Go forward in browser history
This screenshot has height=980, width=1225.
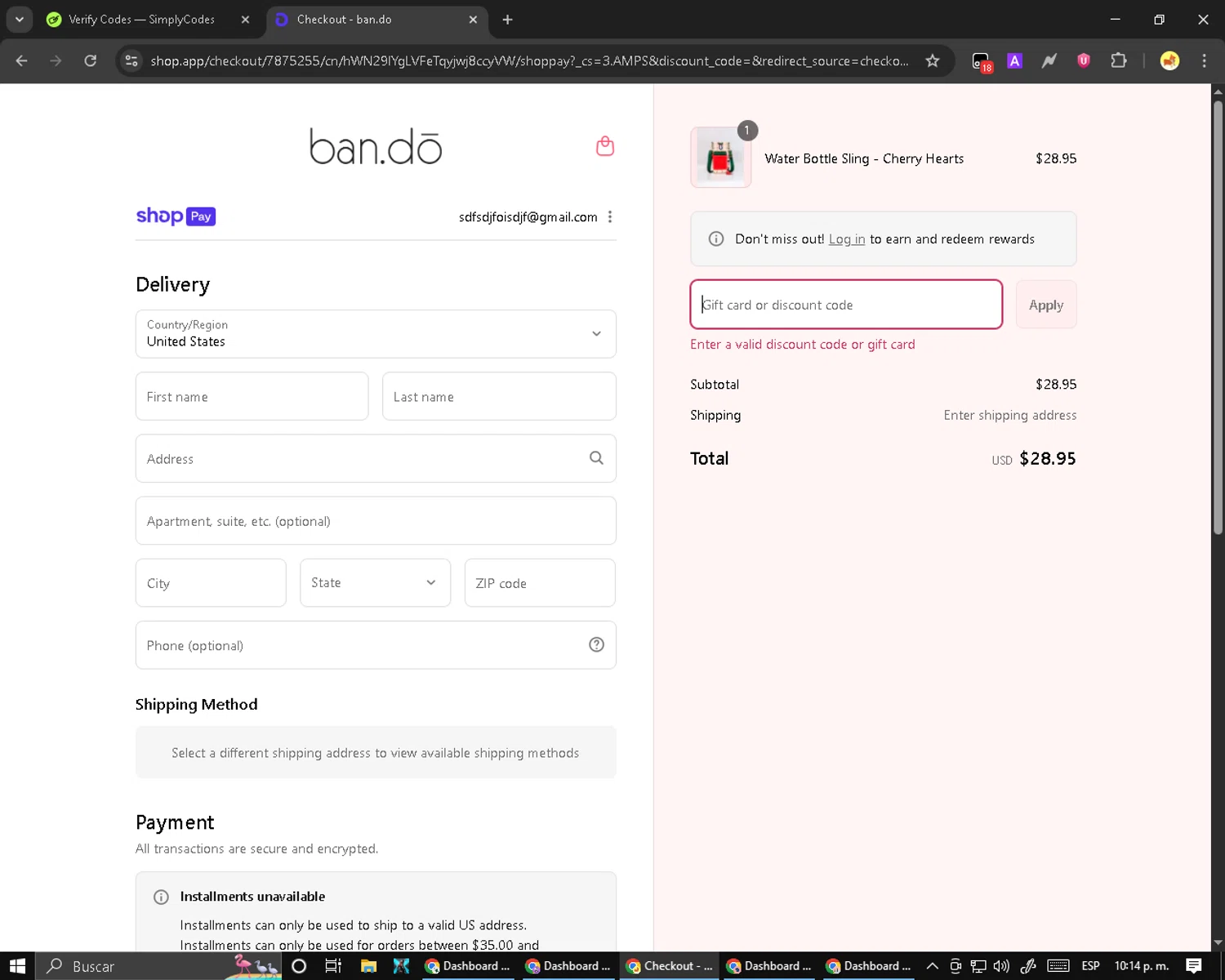coord(56,60)
